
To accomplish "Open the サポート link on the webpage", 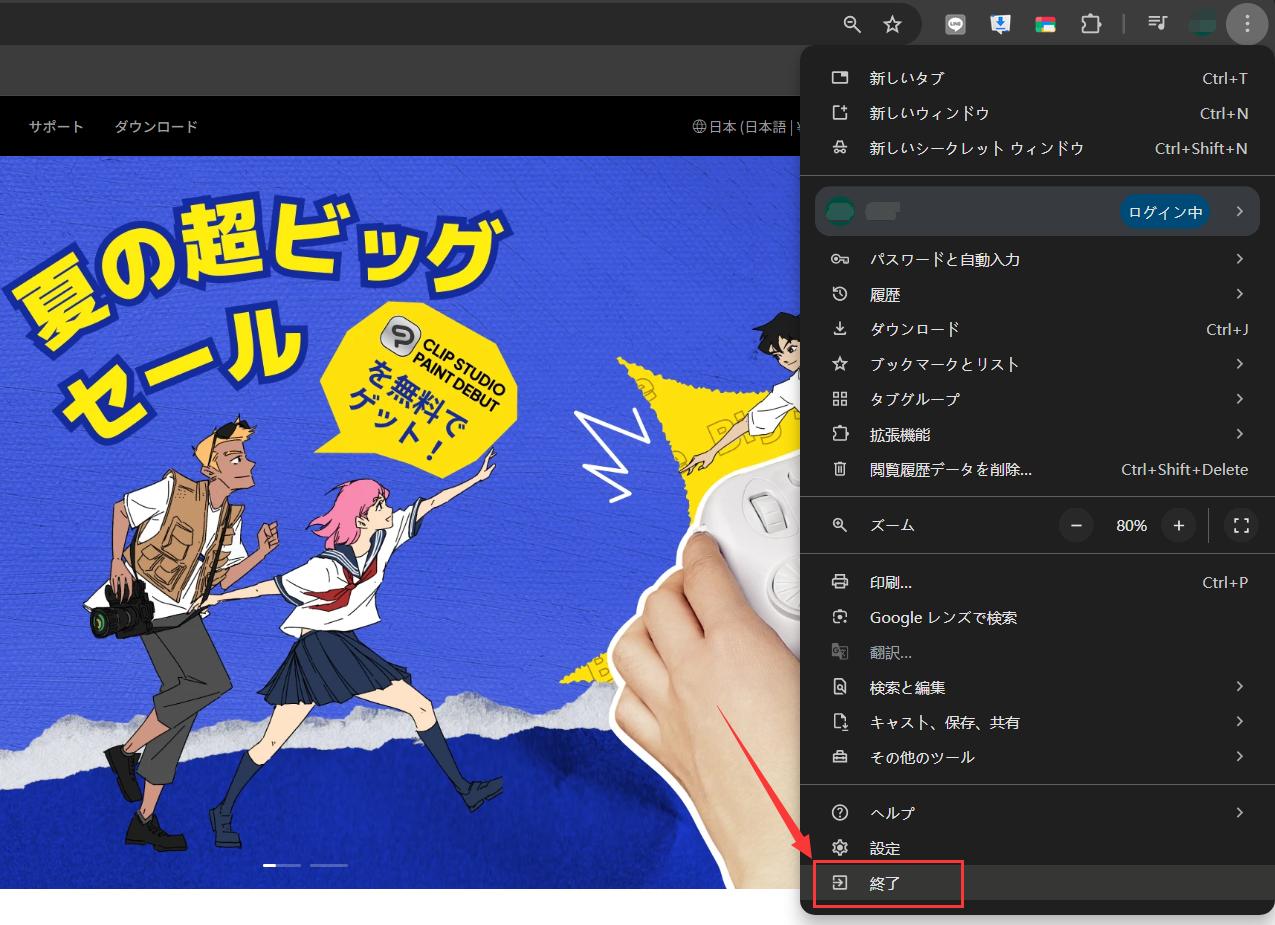I will click(56, 126).
